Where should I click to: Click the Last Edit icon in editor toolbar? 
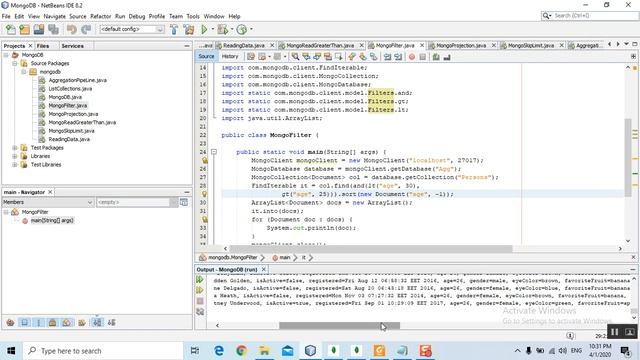[251, 57]
